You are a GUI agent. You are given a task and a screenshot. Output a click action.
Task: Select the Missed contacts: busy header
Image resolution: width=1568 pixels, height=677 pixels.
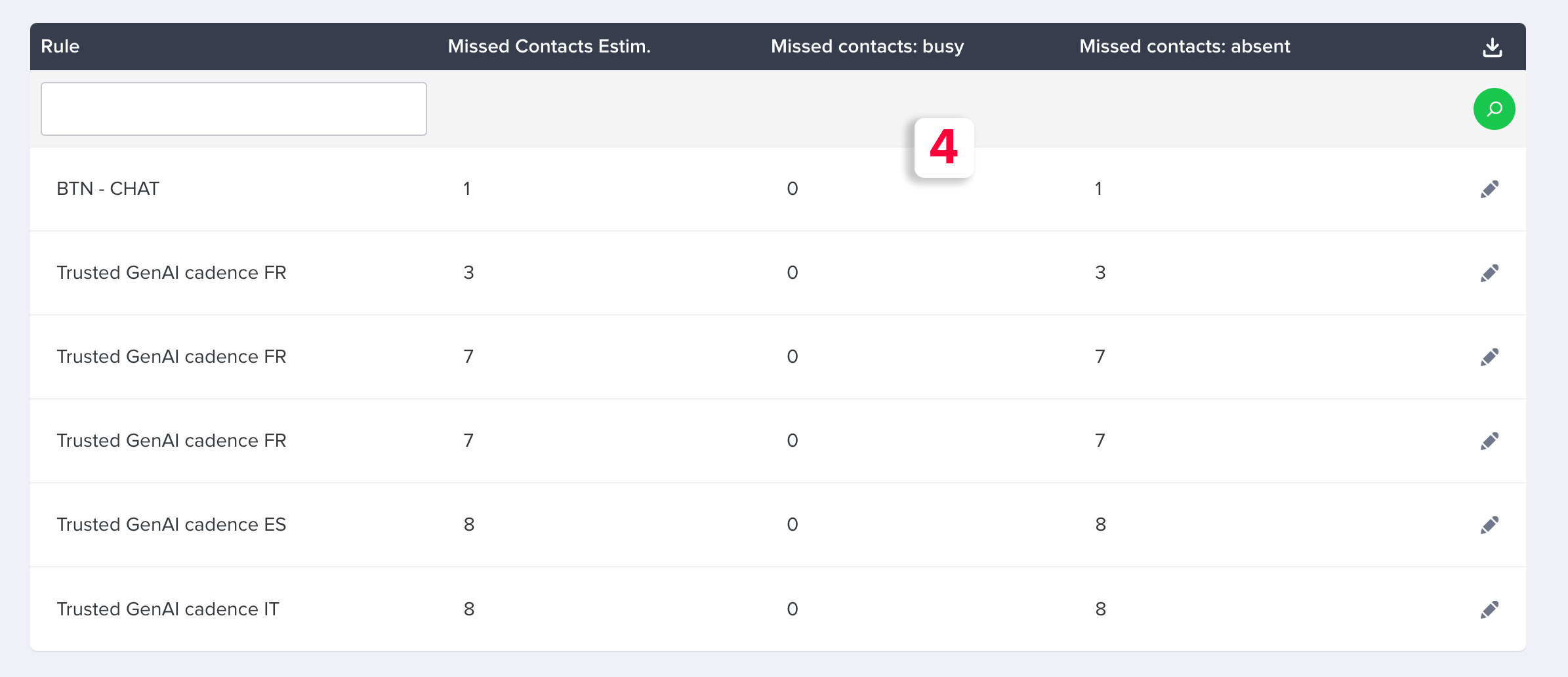(x=867, y=47)
